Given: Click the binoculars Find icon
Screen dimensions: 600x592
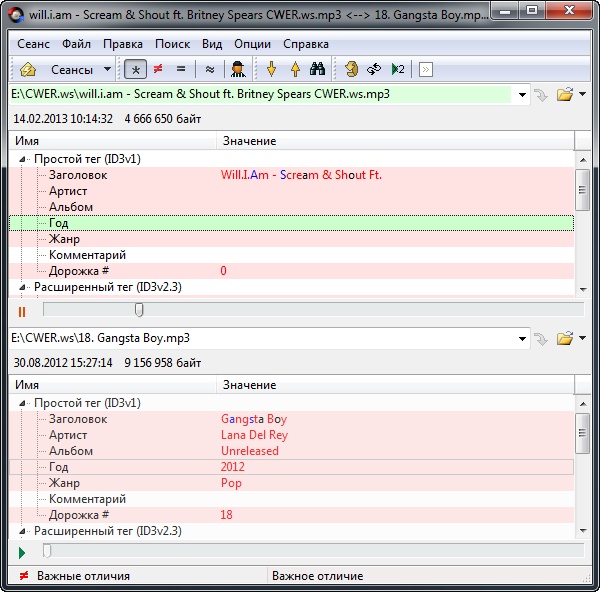Looking at the screenshot, I should tap(318, 69).
